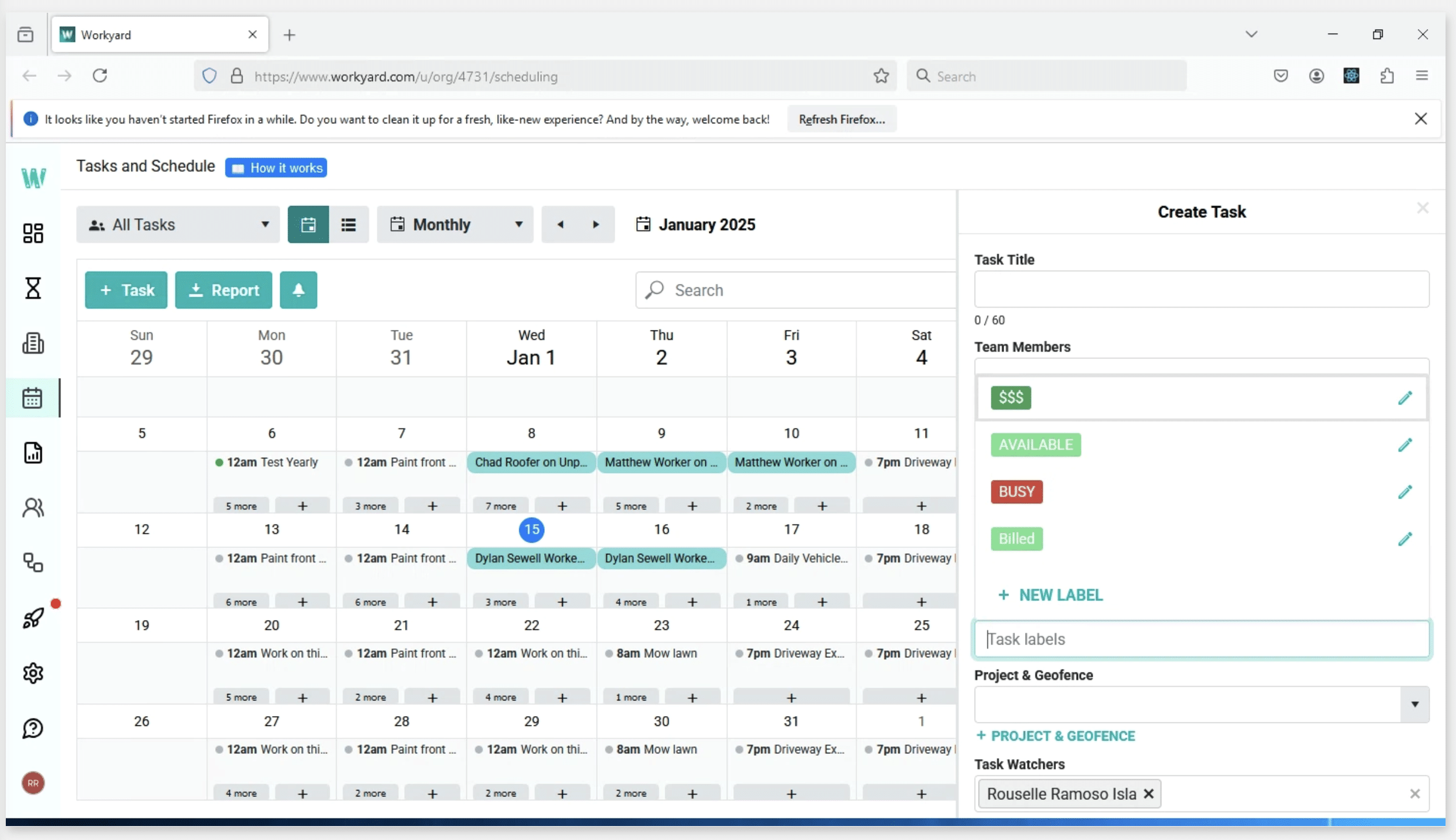Image resolution: width=1456 pixels, height=840 pixels.
Task: Expand the All Tasks filter dropdown
Action: [x=177, y=225]
